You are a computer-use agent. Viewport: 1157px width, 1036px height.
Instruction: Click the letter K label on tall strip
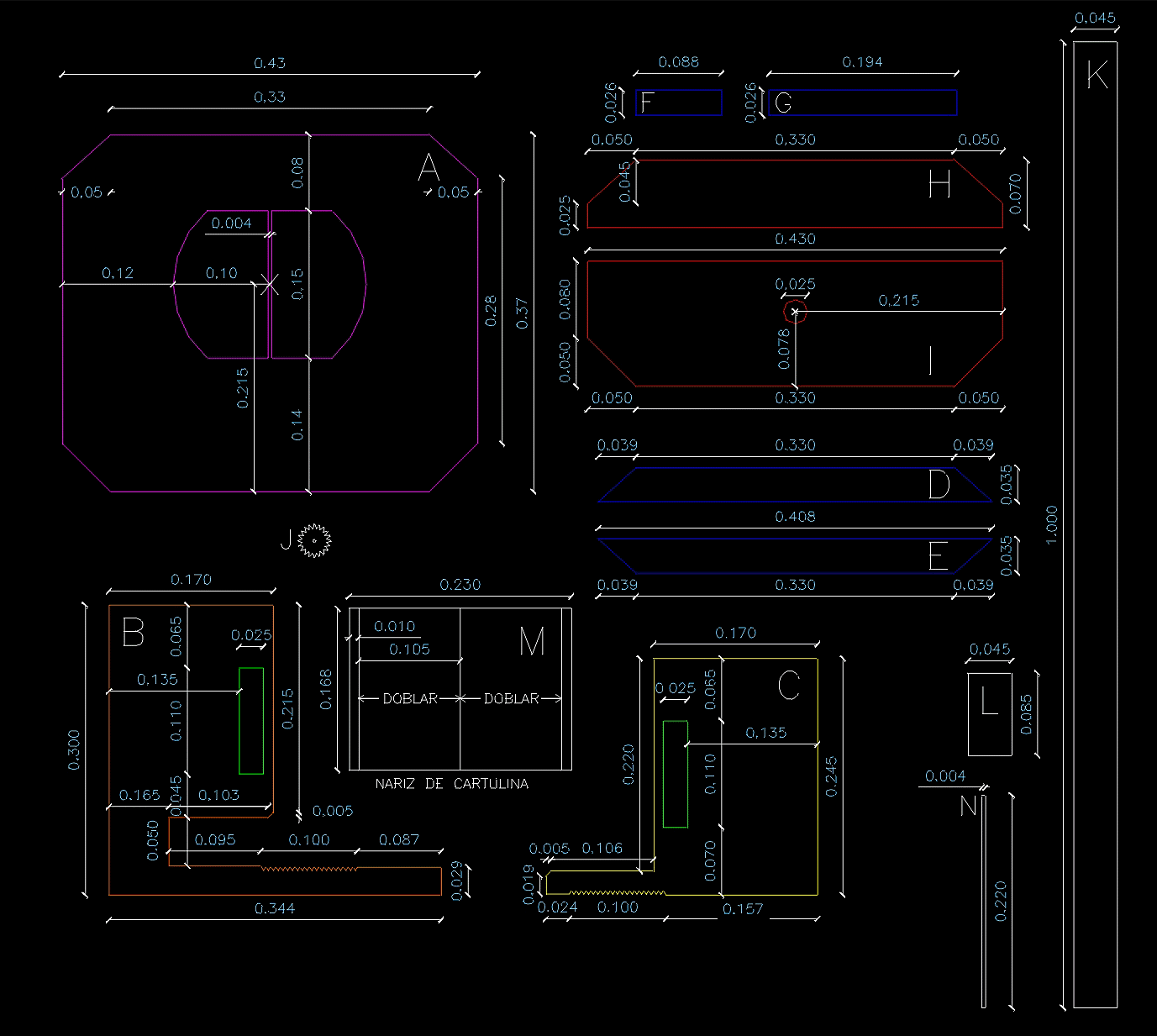(x=1097, y=76)
